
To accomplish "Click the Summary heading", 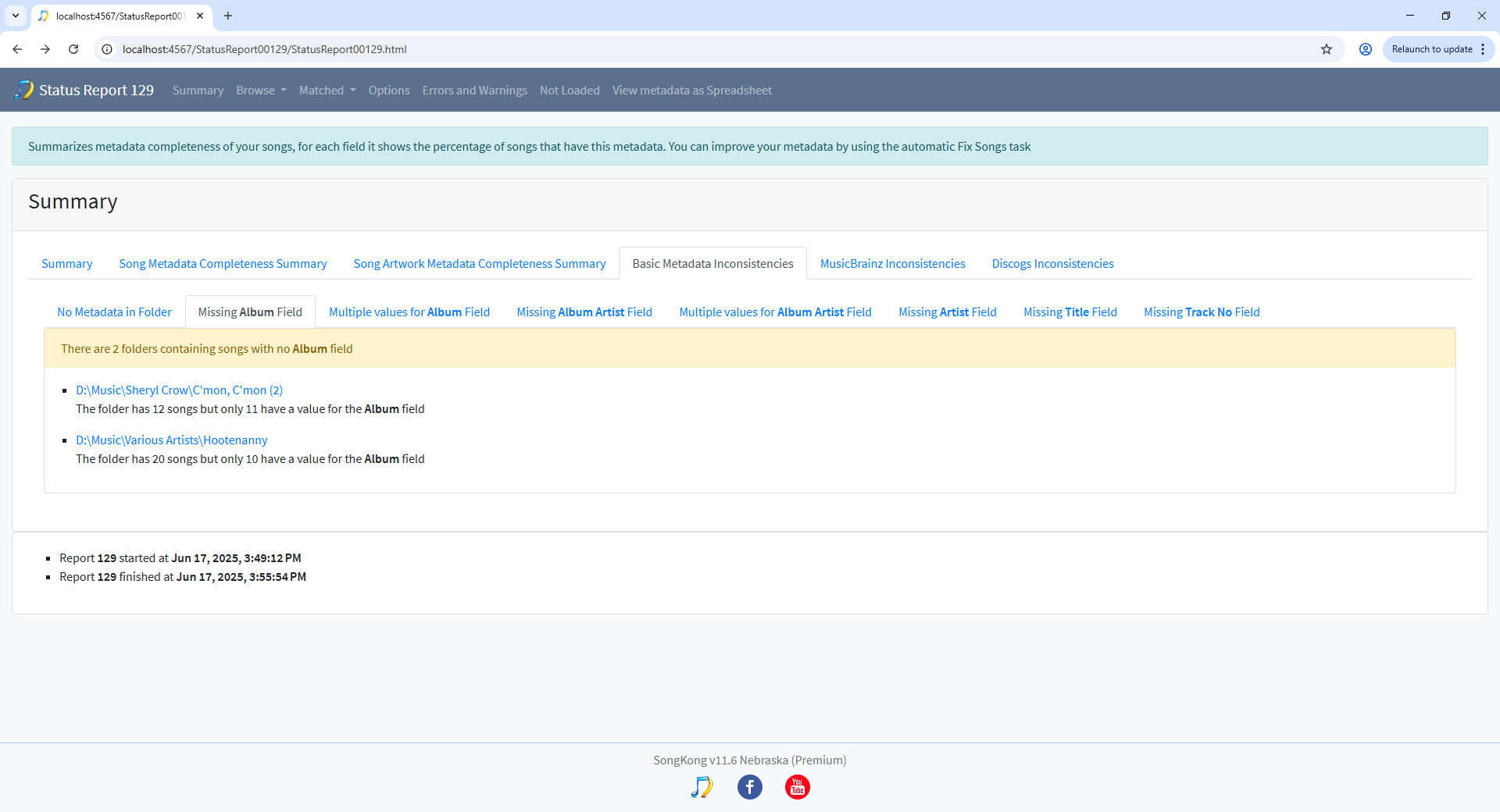I will point(73,202).
